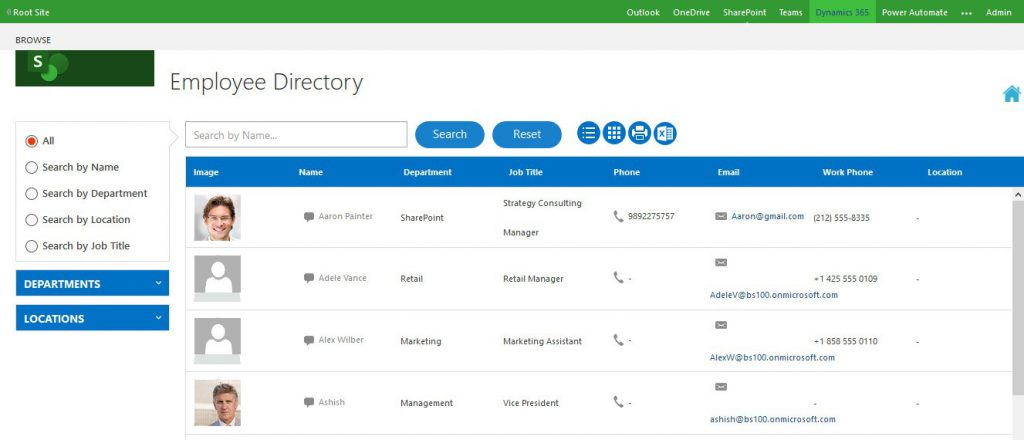
Task: Open chat icon beside Aaron Painter
Action: coord(309,217)
